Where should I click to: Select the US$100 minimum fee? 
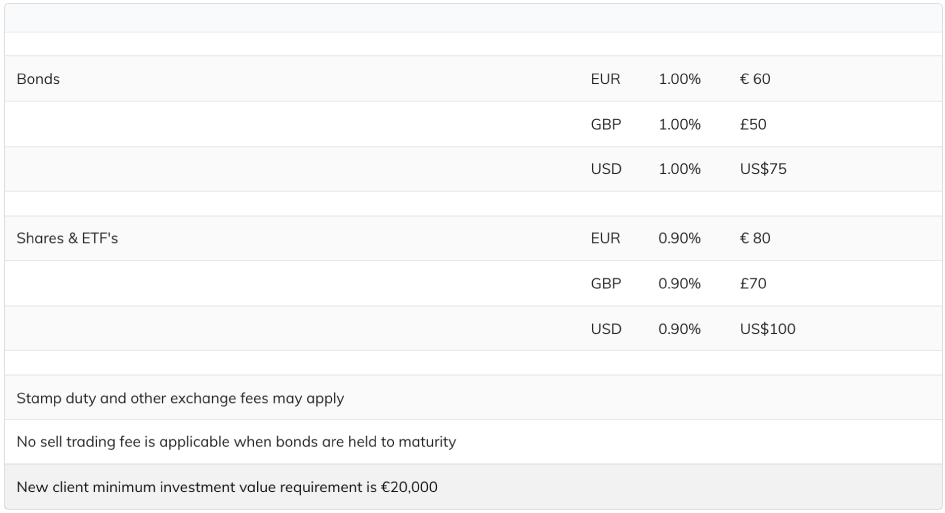coord(768,329)
